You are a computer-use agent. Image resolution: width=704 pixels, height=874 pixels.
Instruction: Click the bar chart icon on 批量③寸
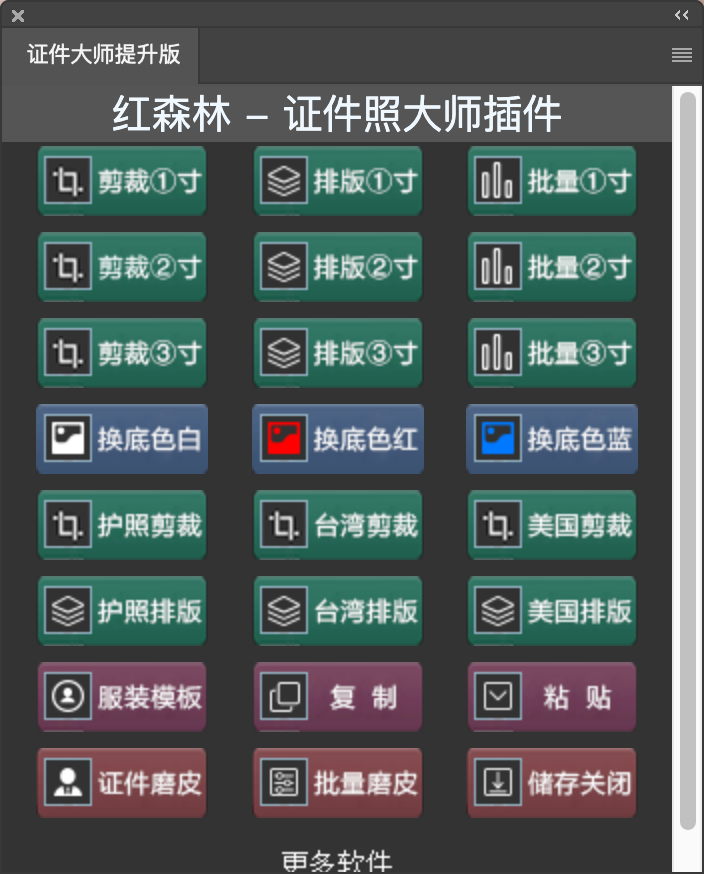[x=498, y=353]
